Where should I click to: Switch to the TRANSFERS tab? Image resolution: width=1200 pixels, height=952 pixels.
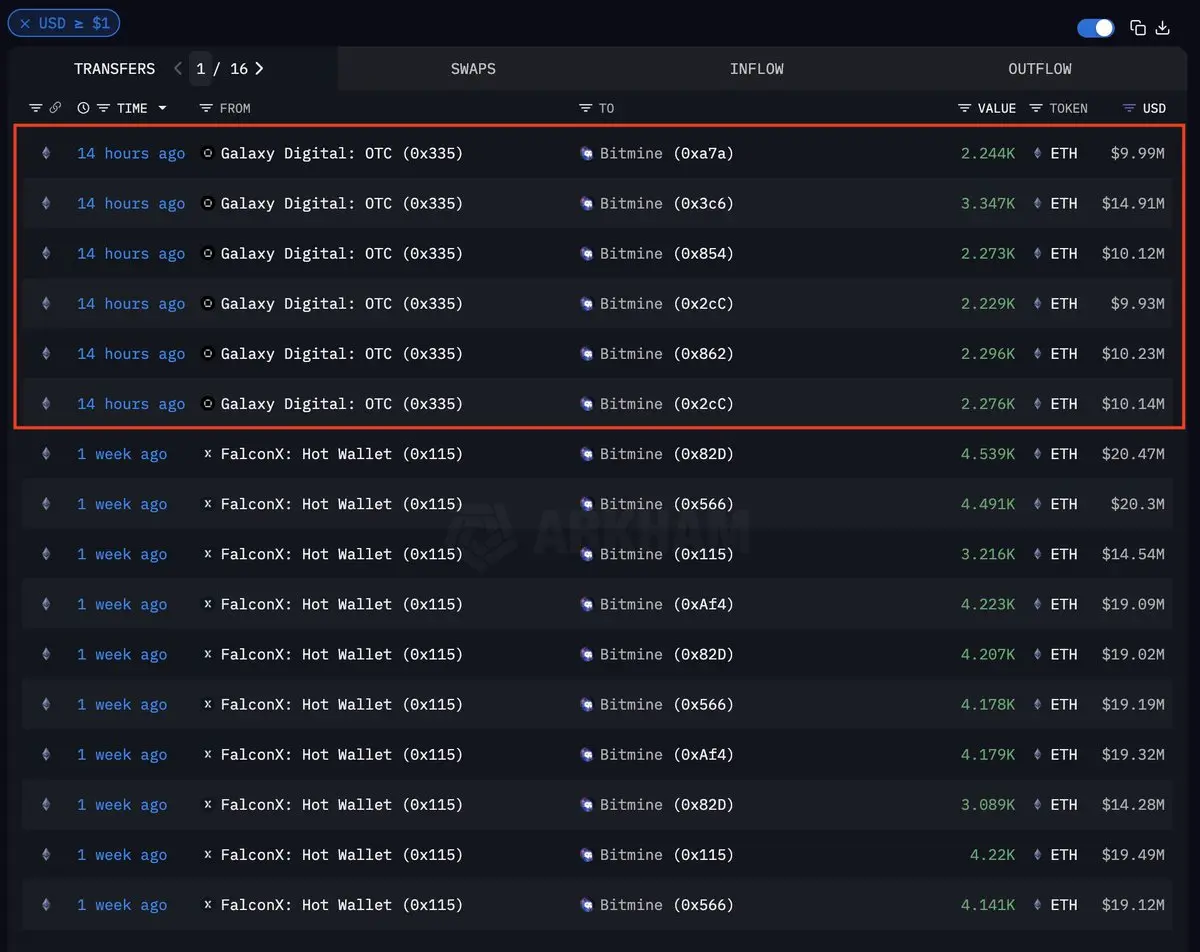tap(114, 69)
